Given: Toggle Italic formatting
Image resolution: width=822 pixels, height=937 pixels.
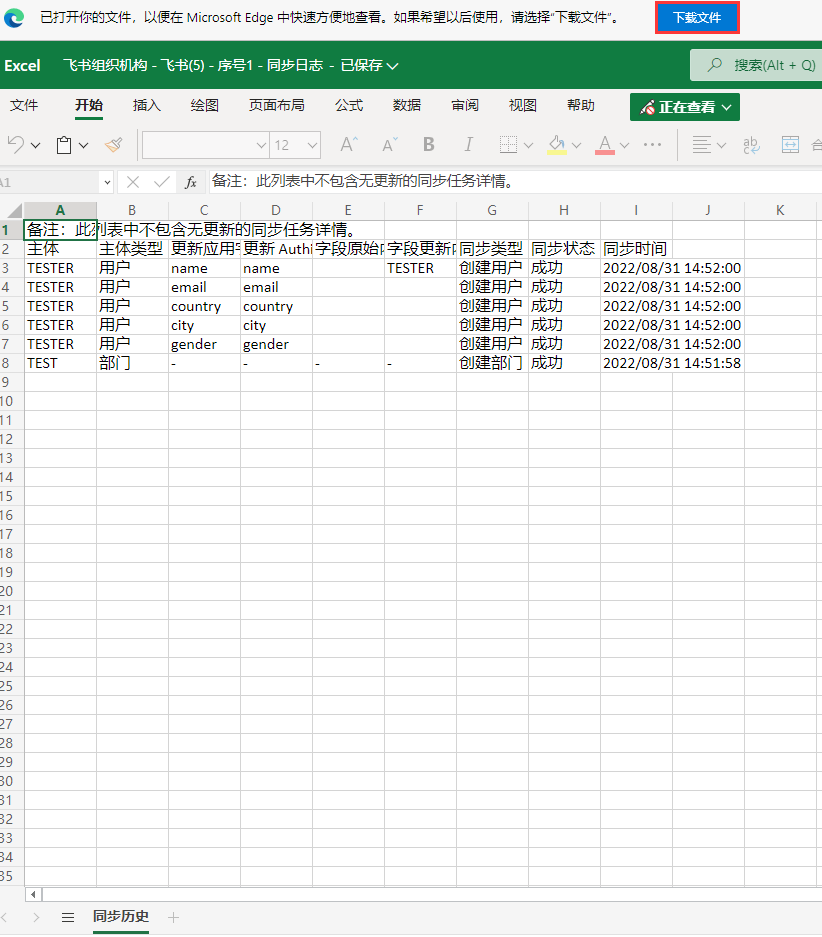Looking at the screenshot, I should point(467,145).
